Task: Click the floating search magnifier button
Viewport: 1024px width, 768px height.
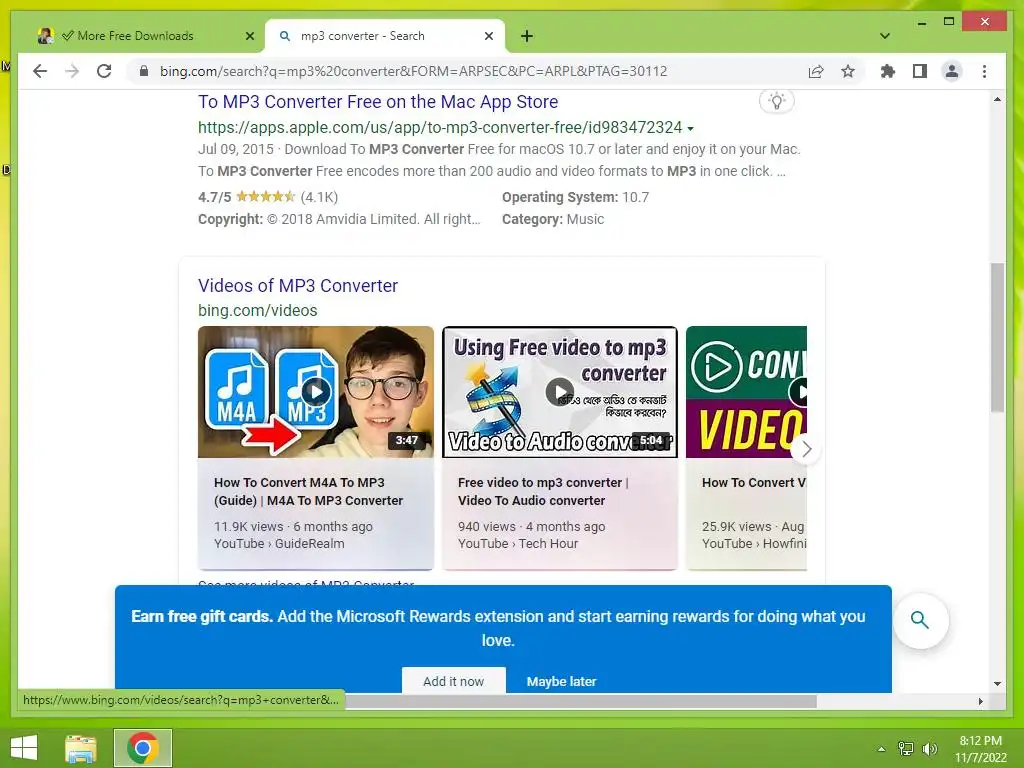Action: point(920,620)
